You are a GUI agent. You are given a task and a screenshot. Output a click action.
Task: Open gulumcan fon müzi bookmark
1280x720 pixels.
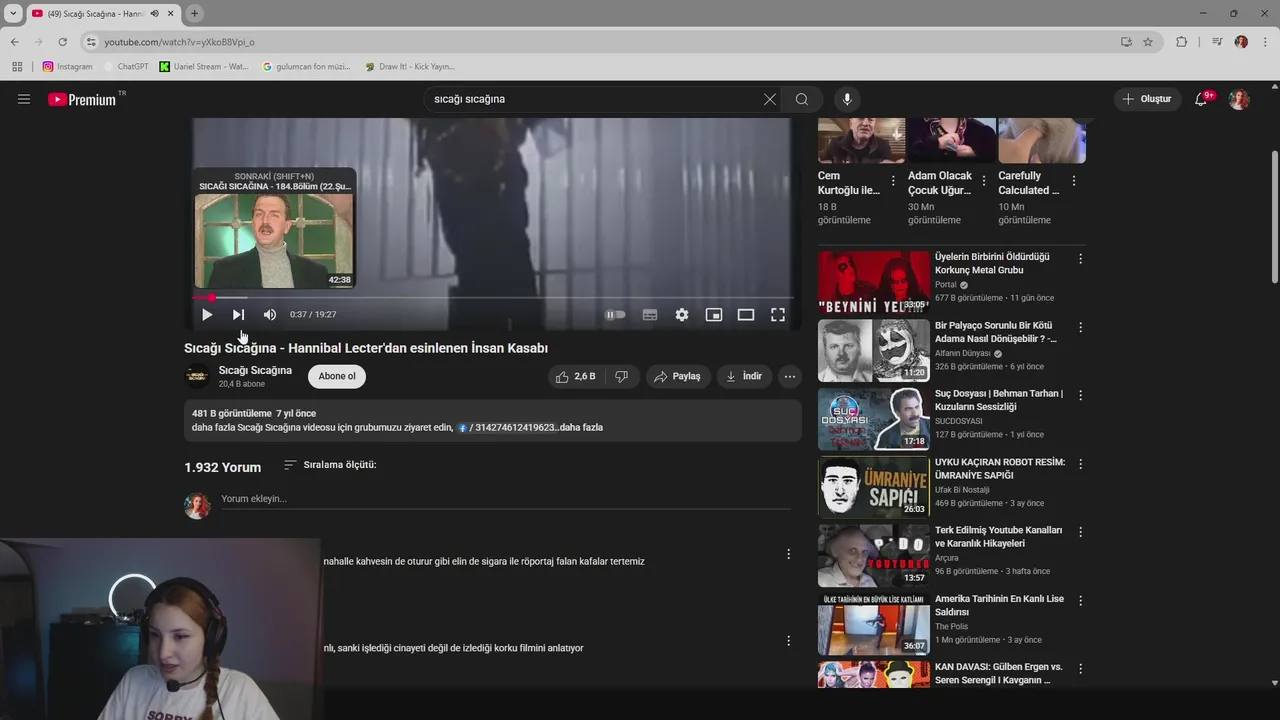click(x=306, y=67)
